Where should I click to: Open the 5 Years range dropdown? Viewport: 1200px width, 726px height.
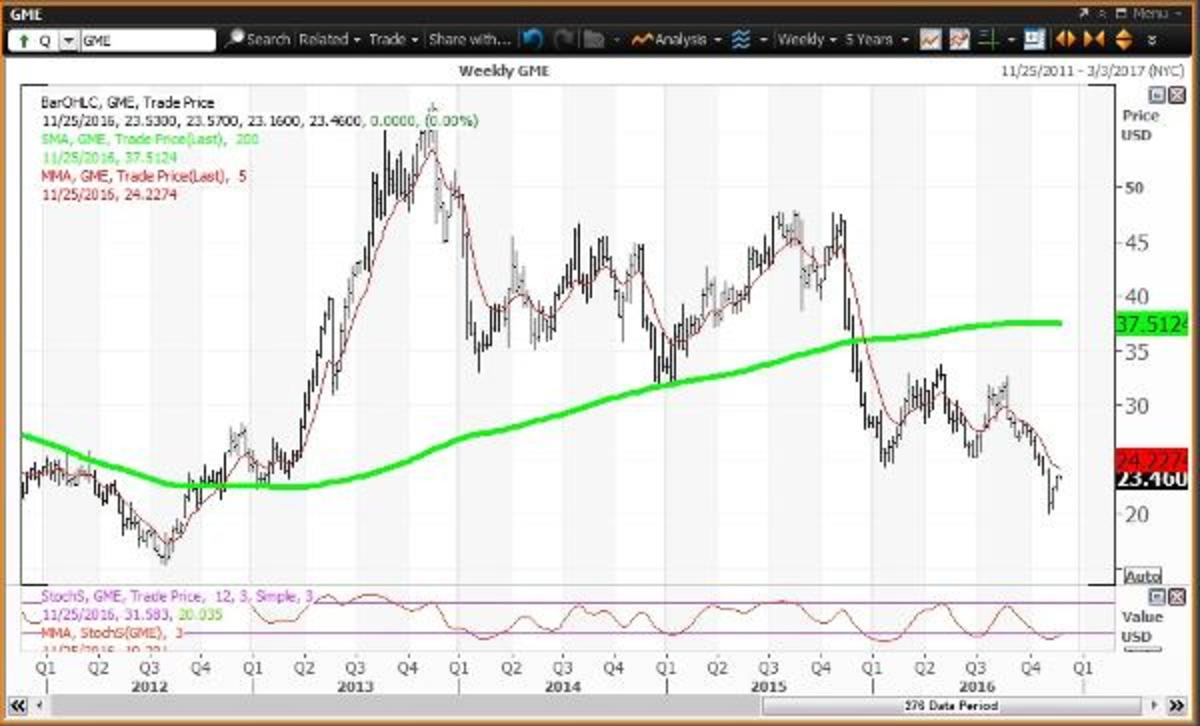pos(877,40)
